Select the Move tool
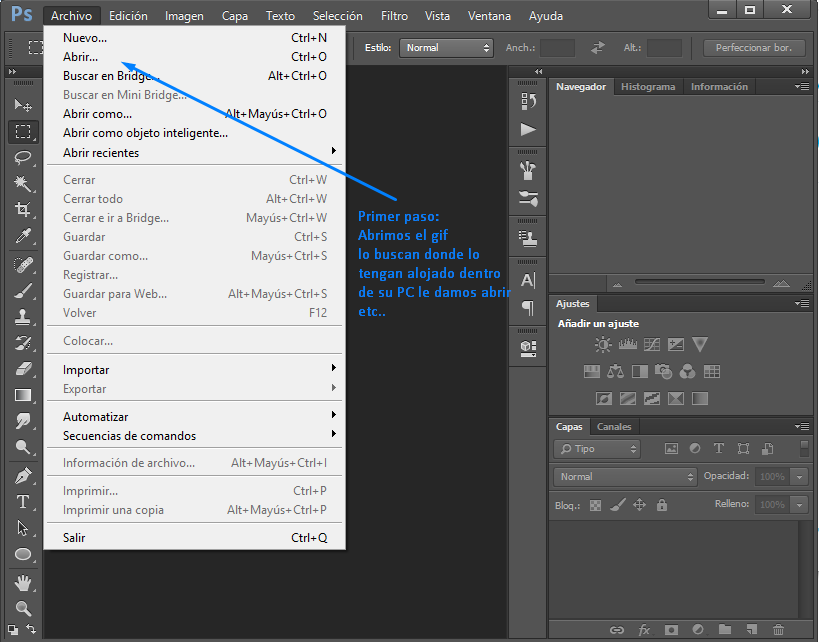 [22, 105]
